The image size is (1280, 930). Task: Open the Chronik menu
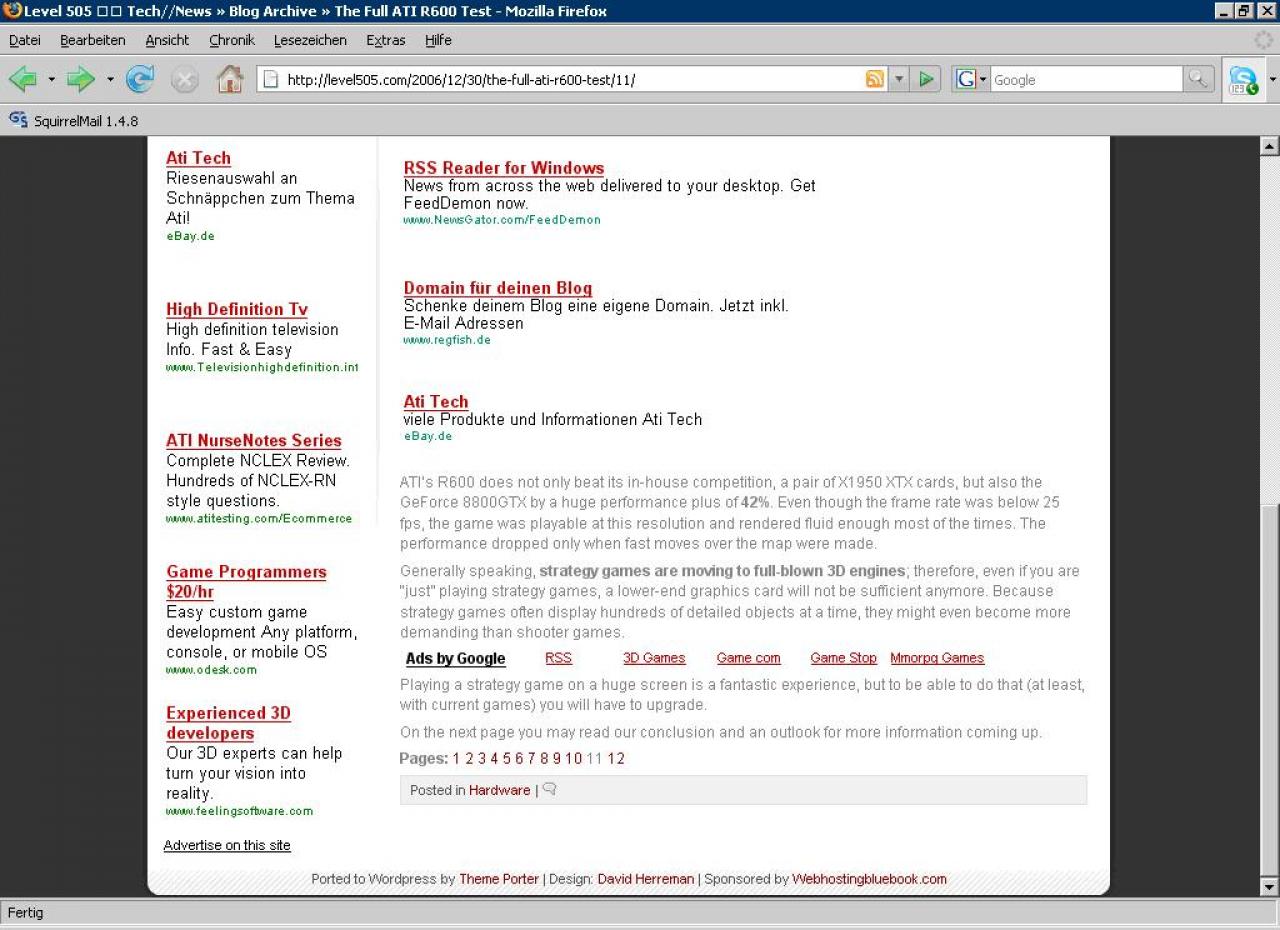[x=232, y=40]
